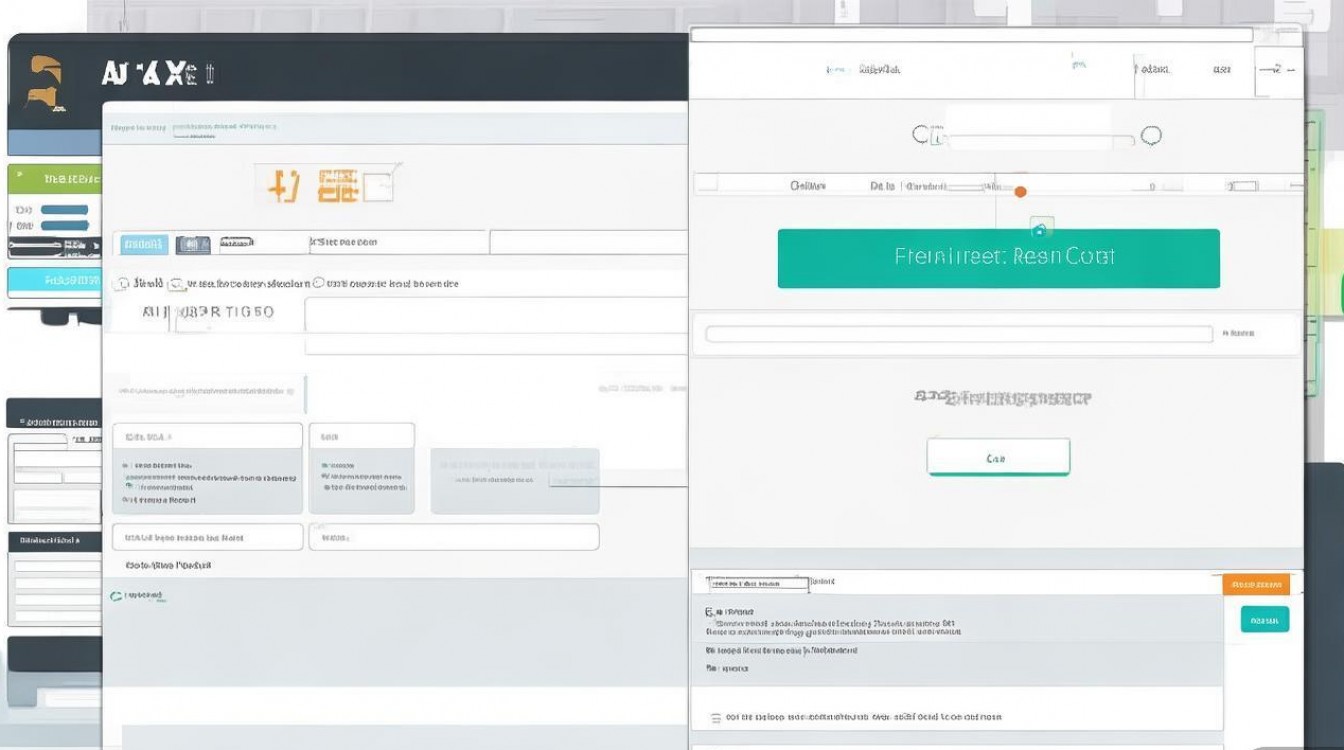Click the golden logo in the dark header
The height and width of the screenshot is (750, 1344).
point(45,82)
